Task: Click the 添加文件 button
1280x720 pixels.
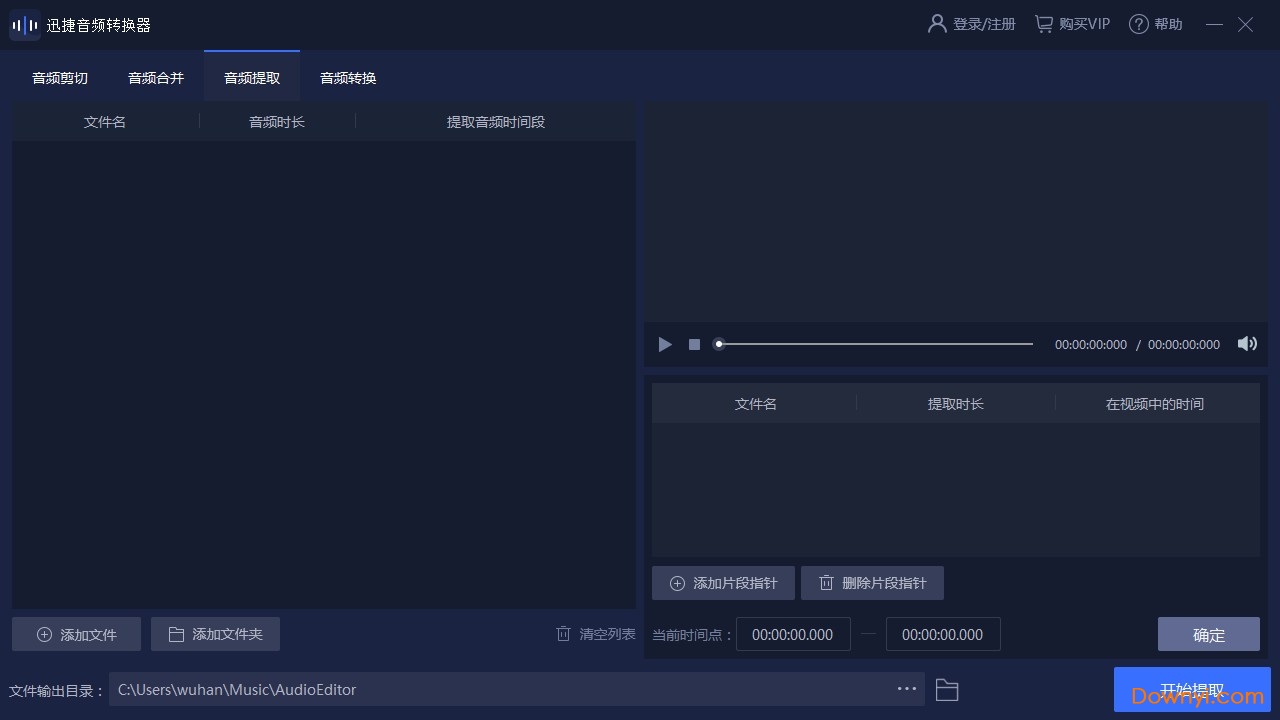Action: click(x=76, y=633)
